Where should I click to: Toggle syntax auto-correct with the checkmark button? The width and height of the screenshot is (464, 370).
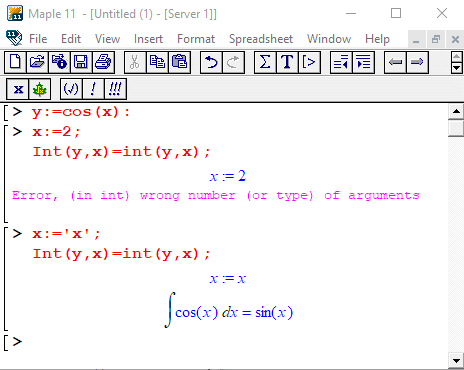[x=71, y=89]
